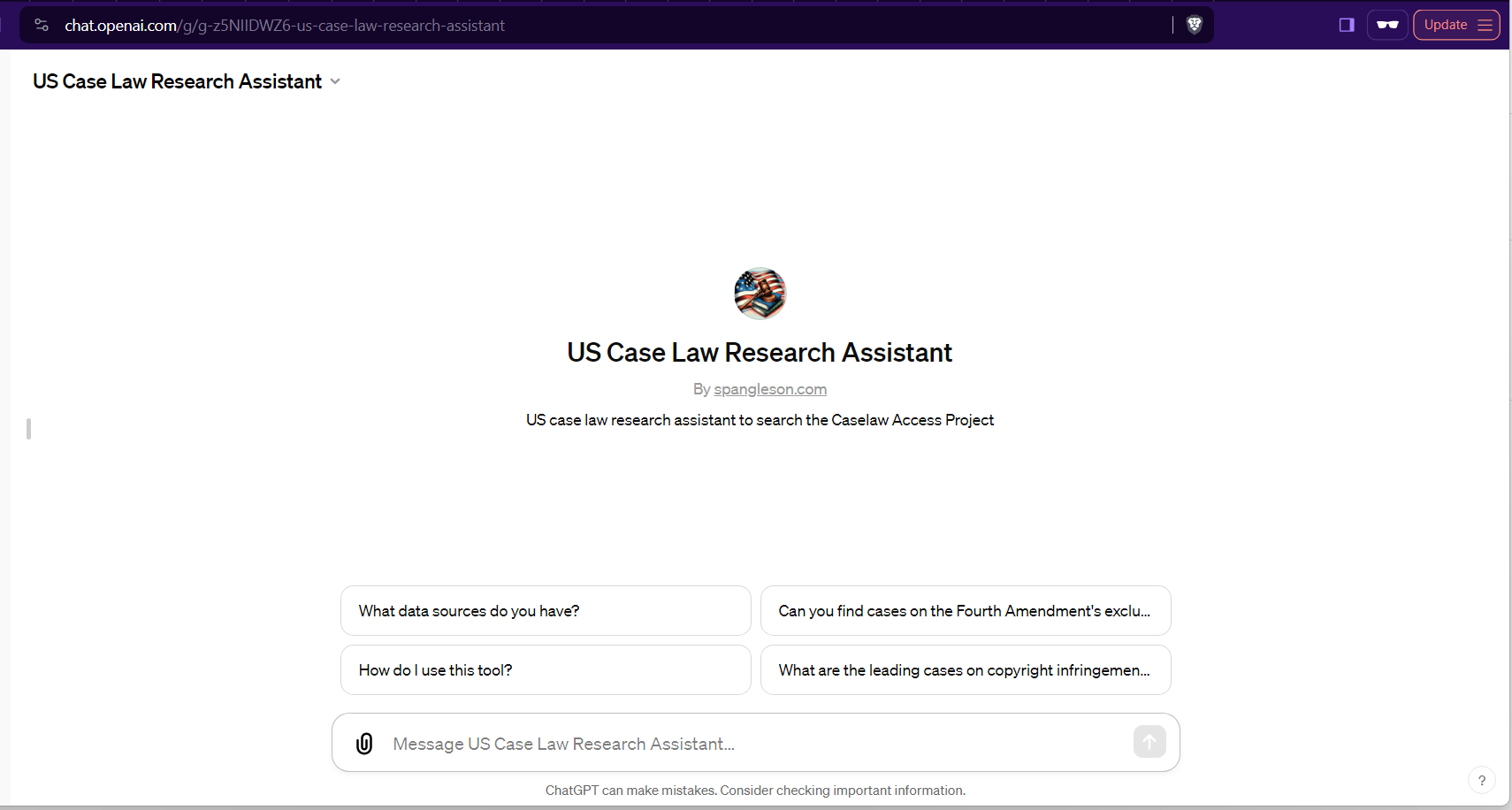Choose 'How do I use this tool?' prompt
The height and width of the screenshot is (810, 1512).
pyautogui.click(x=546, y=670)
